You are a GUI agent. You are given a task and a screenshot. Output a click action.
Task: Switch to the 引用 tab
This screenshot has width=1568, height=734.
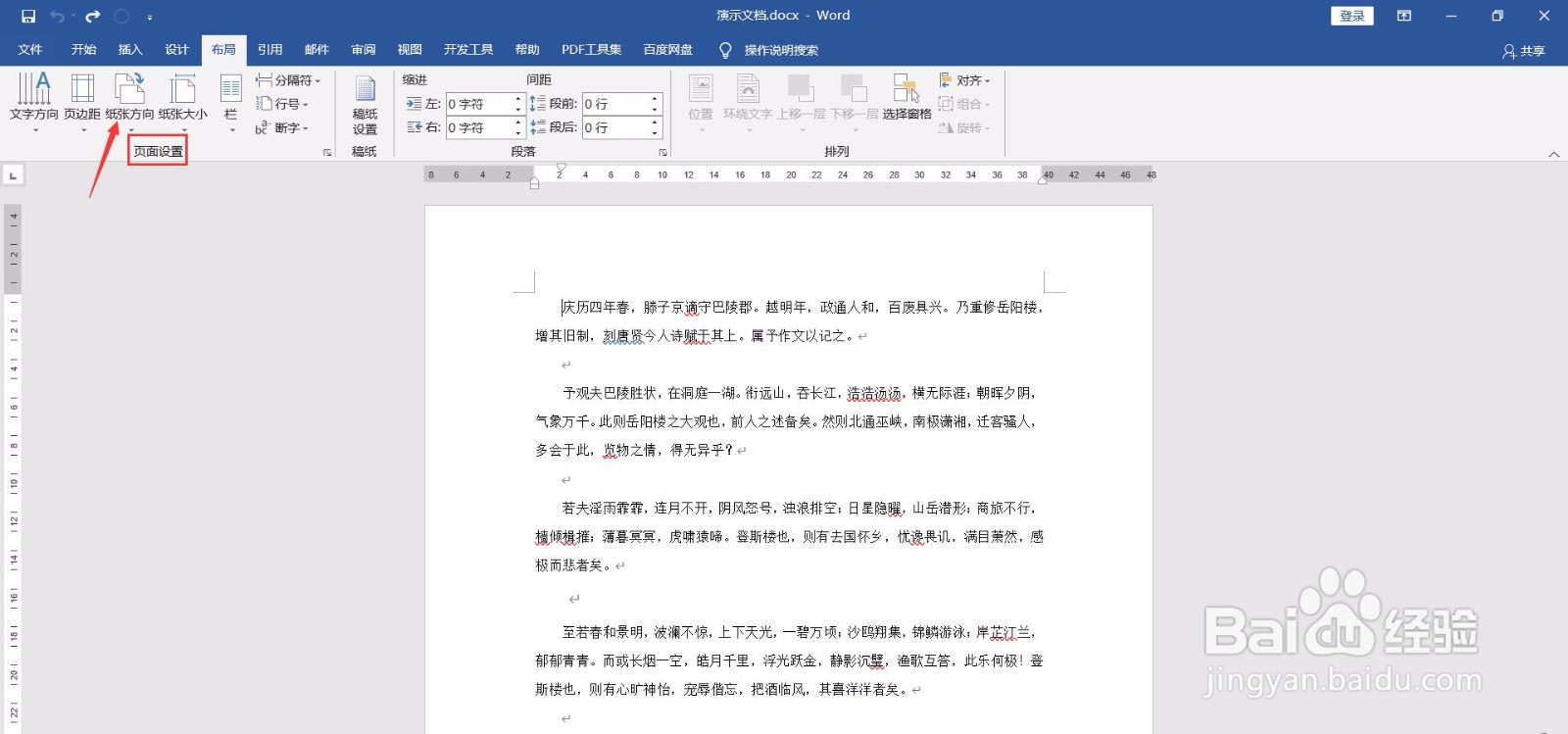pos(269,50)
